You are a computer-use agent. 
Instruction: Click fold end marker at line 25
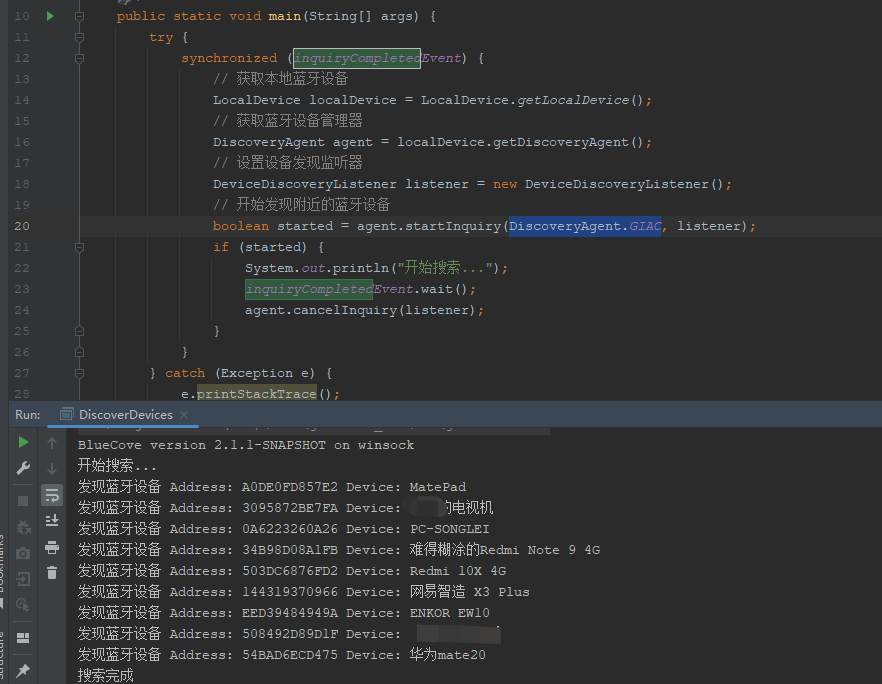79,331
